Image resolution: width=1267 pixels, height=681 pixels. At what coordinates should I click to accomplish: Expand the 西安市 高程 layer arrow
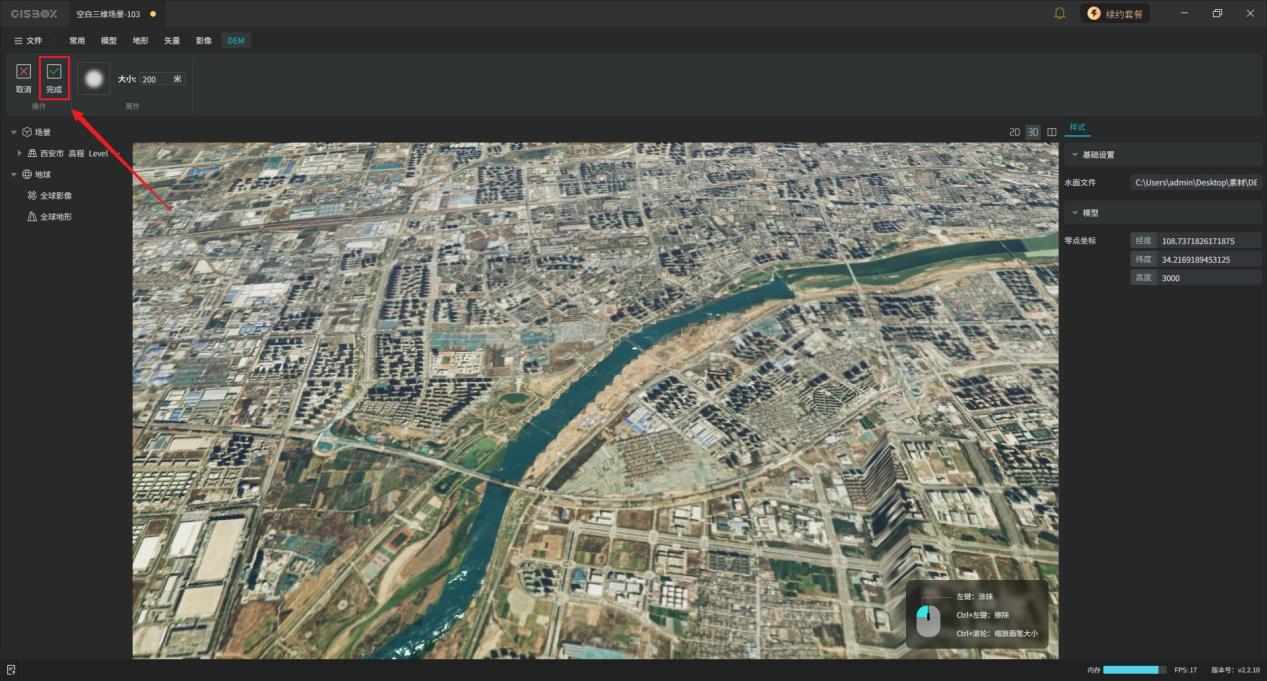20,153
